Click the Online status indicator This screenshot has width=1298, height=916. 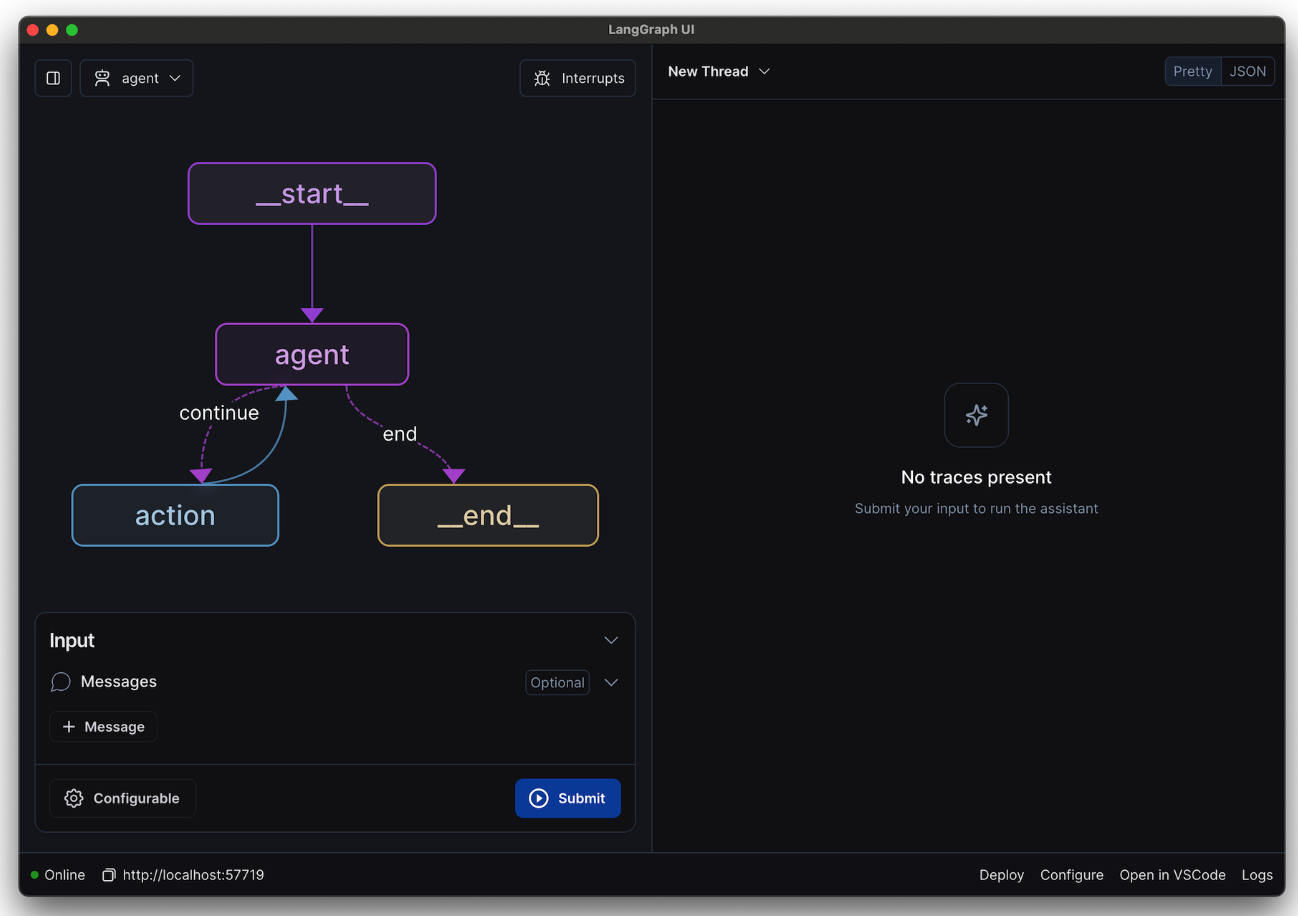[58, 875]
